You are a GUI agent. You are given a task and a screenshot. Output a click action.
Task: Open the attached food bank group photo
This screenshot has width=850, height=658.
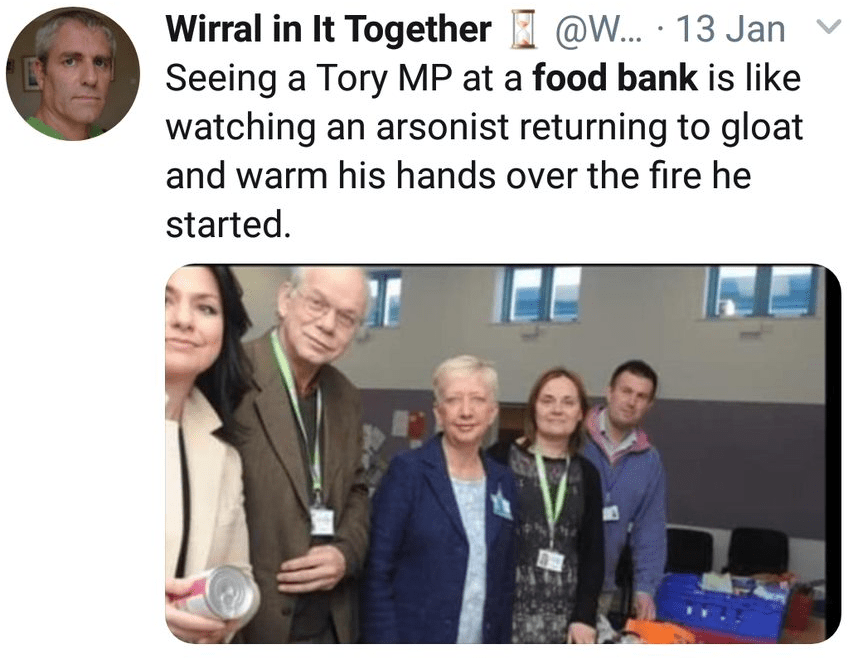(x=503, y=454)
